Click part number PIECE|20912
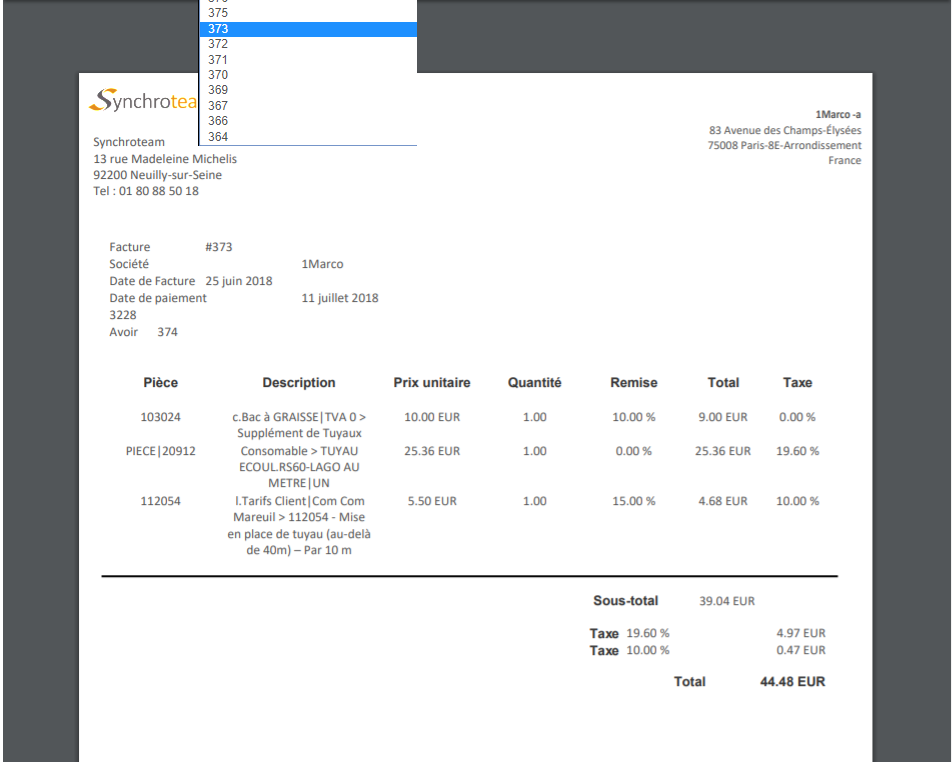The width and height of the screenshot is (952, 762). pyautogui.click(x=160, y=451)
